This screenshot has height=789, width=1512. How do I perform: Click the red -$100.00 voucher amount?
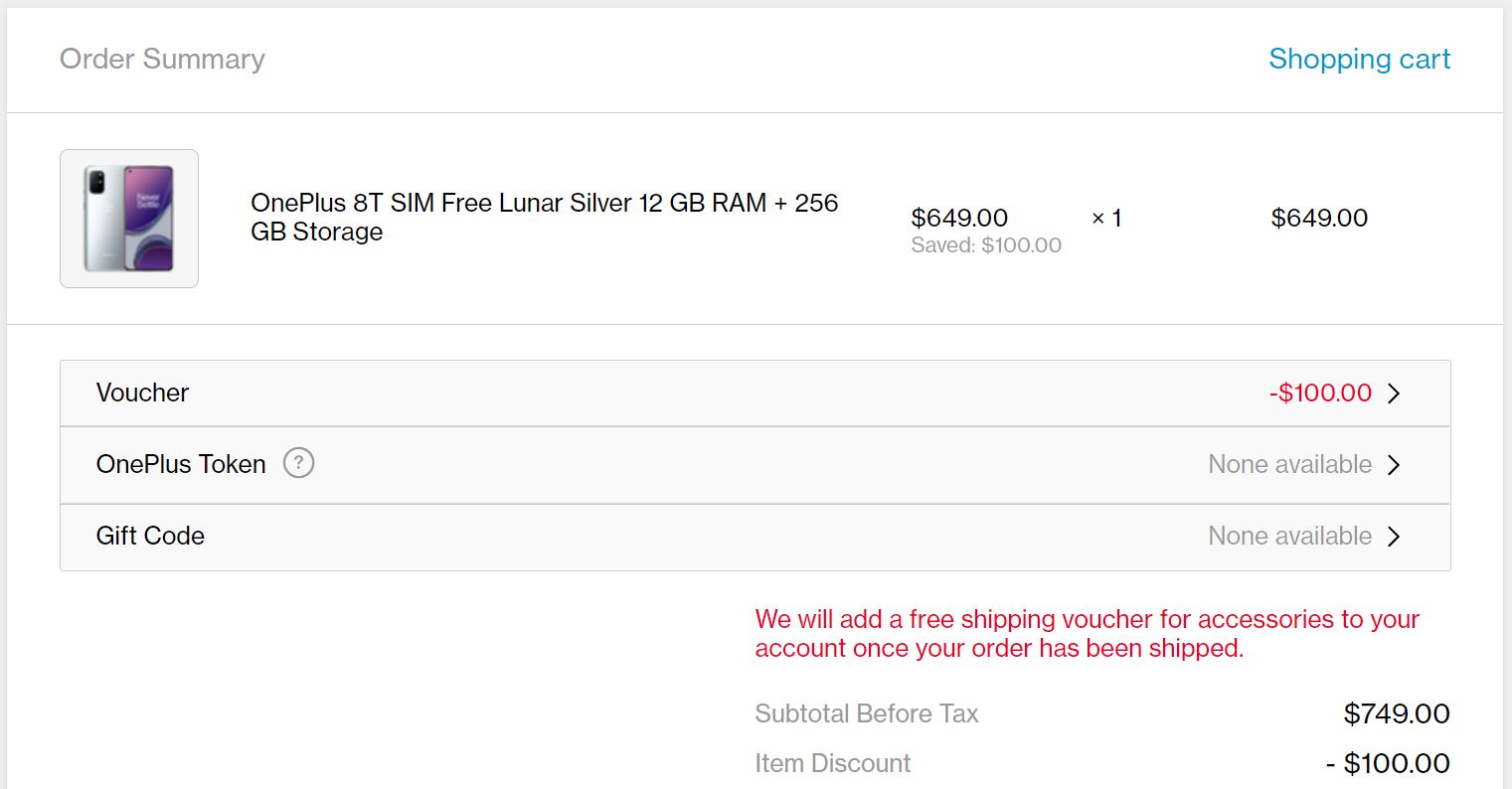point(1320,393)
